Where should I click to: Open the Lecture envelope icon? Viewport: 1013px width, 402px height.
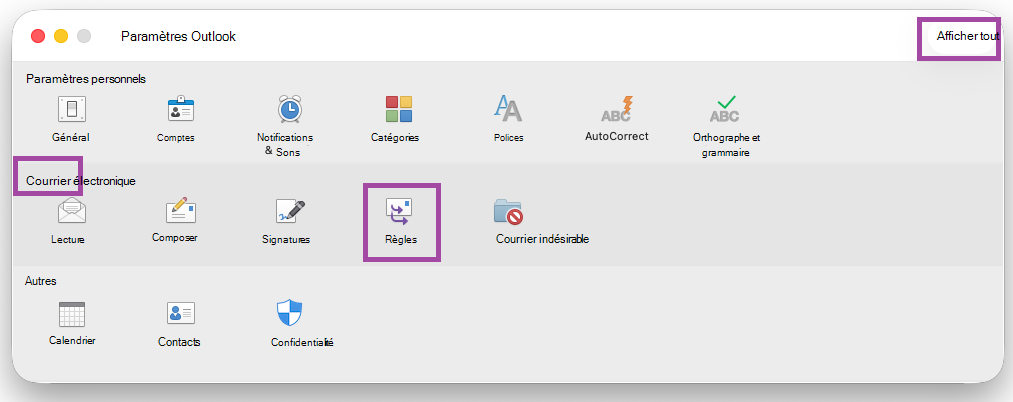72,211
